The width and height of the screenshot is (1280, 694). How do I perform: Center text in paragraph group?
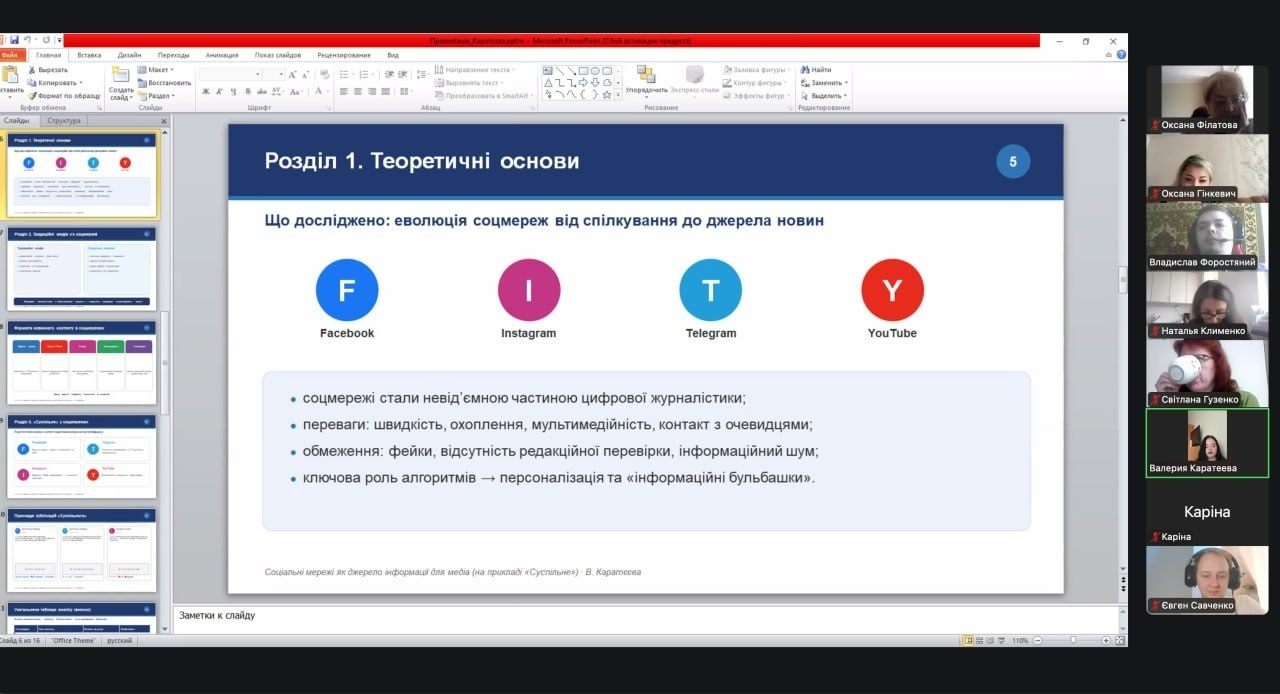tap(358, 91)
